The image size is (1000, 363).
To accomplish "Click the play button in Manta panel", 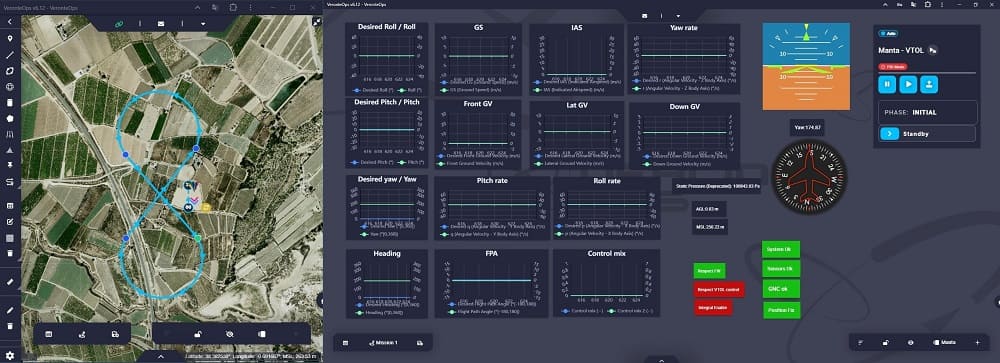I will coord(909,84).
